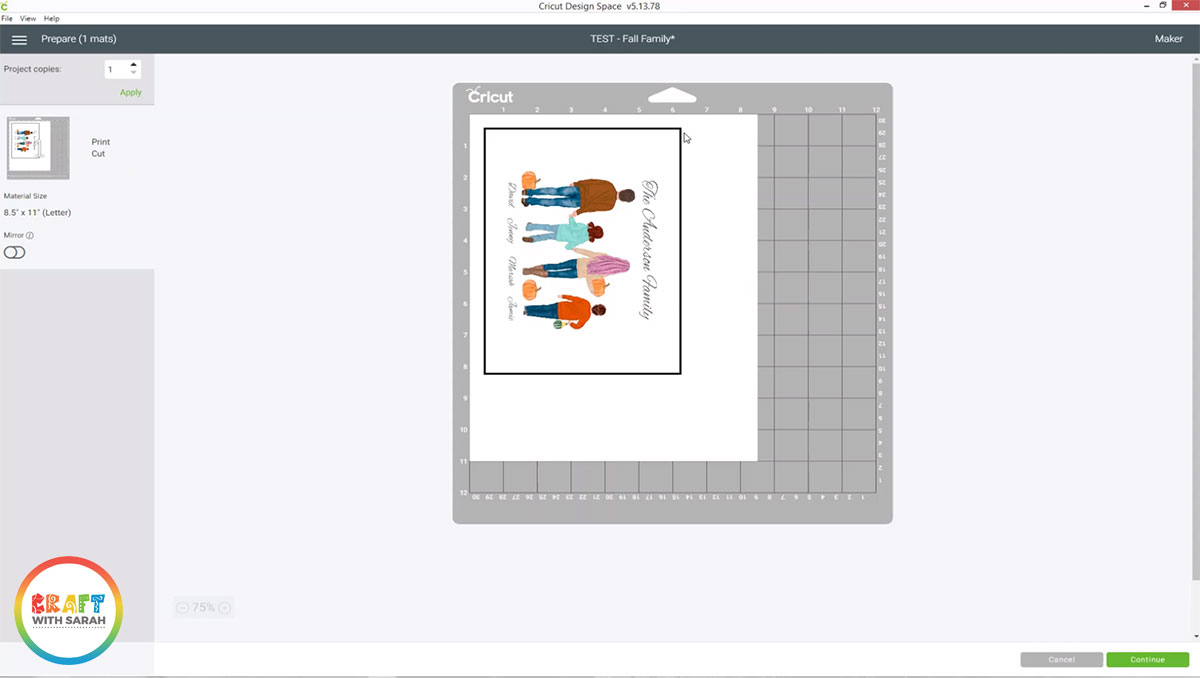
Task: Click the Prepare (1 mats) title
Action: click(78, 39)
